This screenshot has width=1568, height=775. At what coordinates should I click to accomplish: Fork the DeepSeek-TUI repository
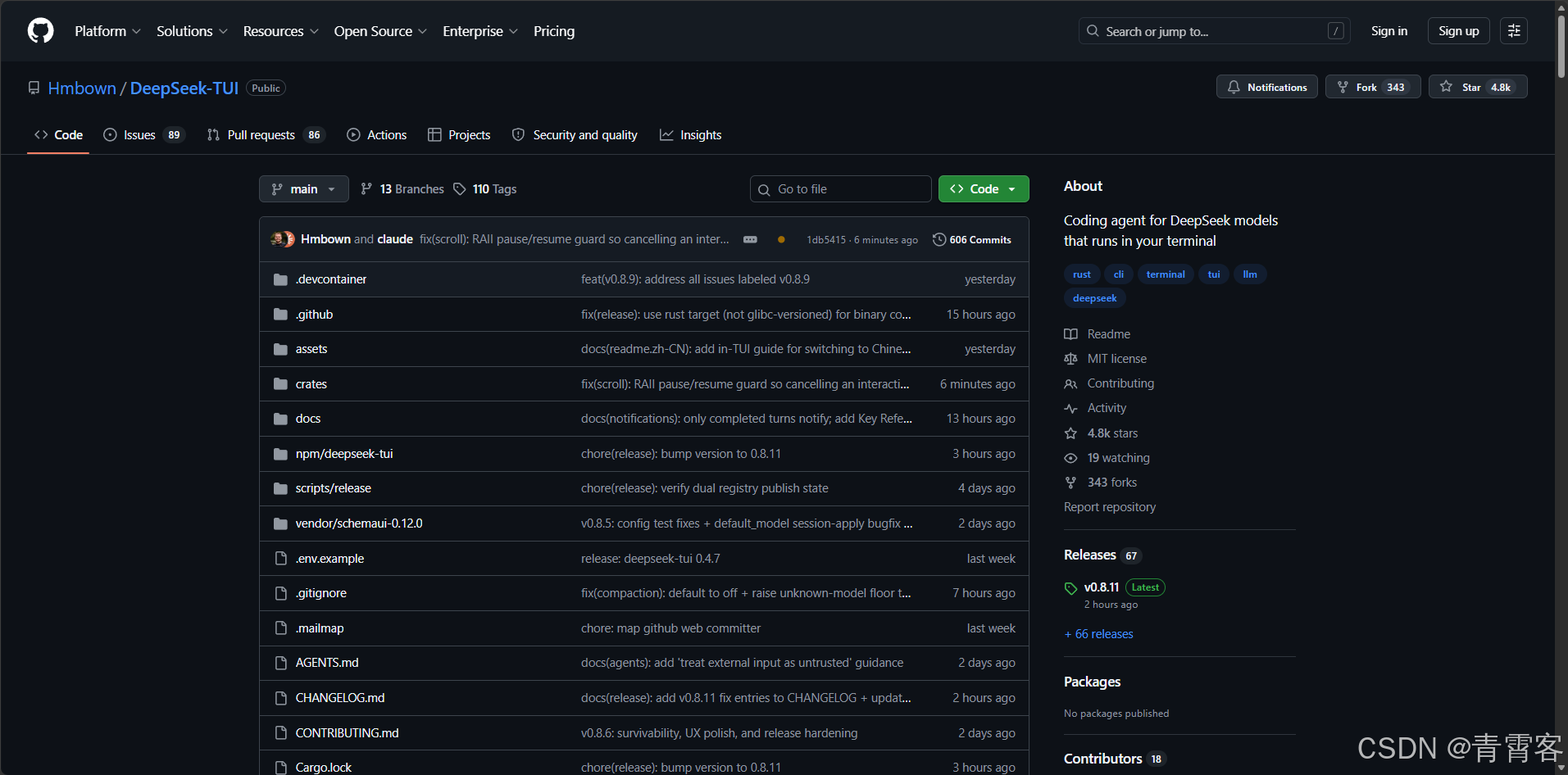(x=1373, y=87)
